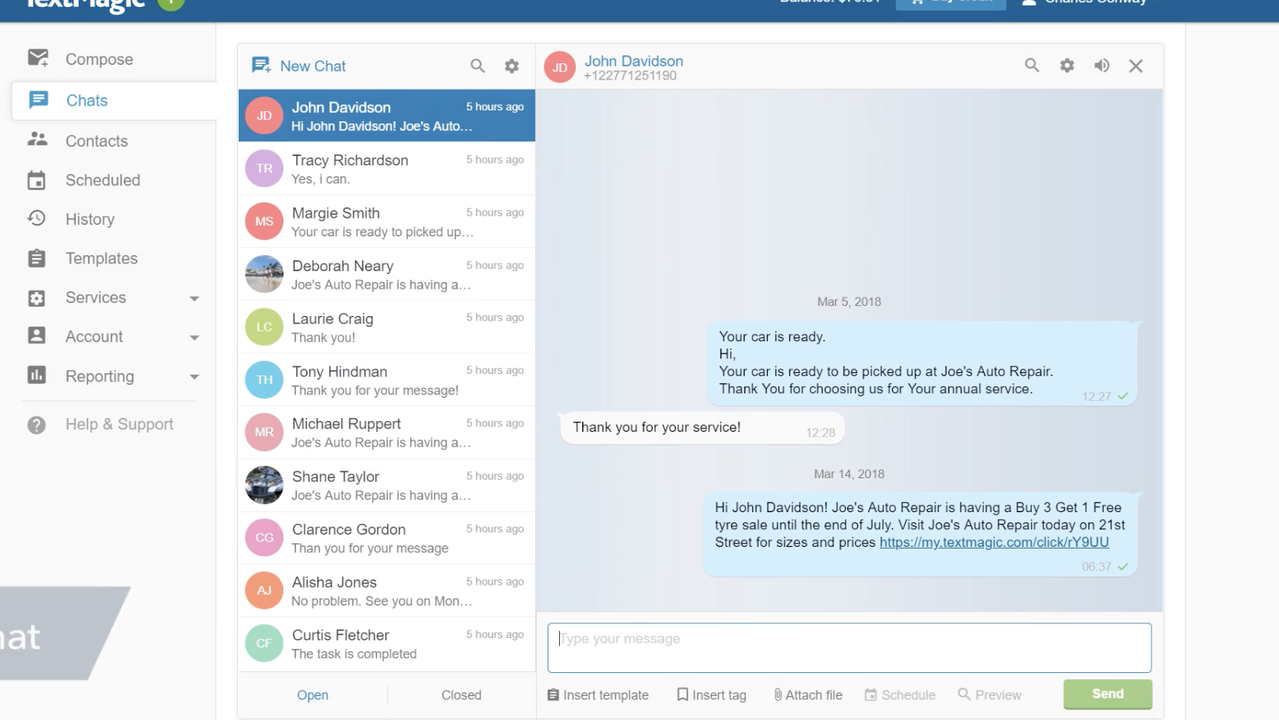Click the message input field

click(x=848, y=646)
